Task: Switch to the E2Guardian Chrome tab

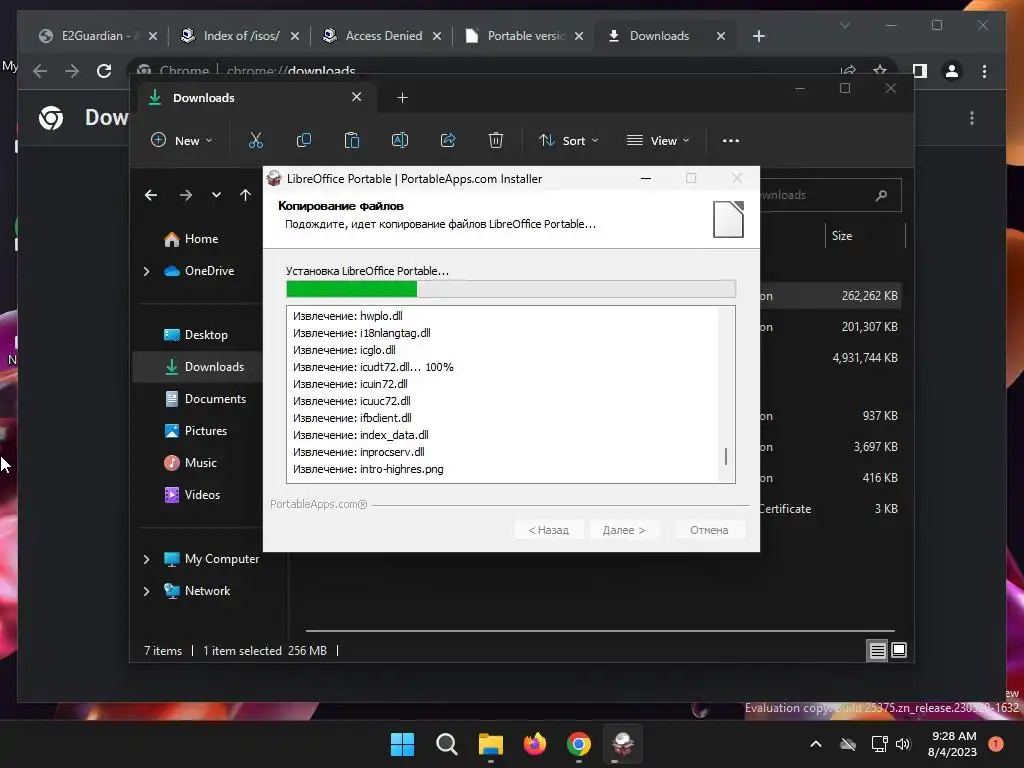Action: click(98, 36)
